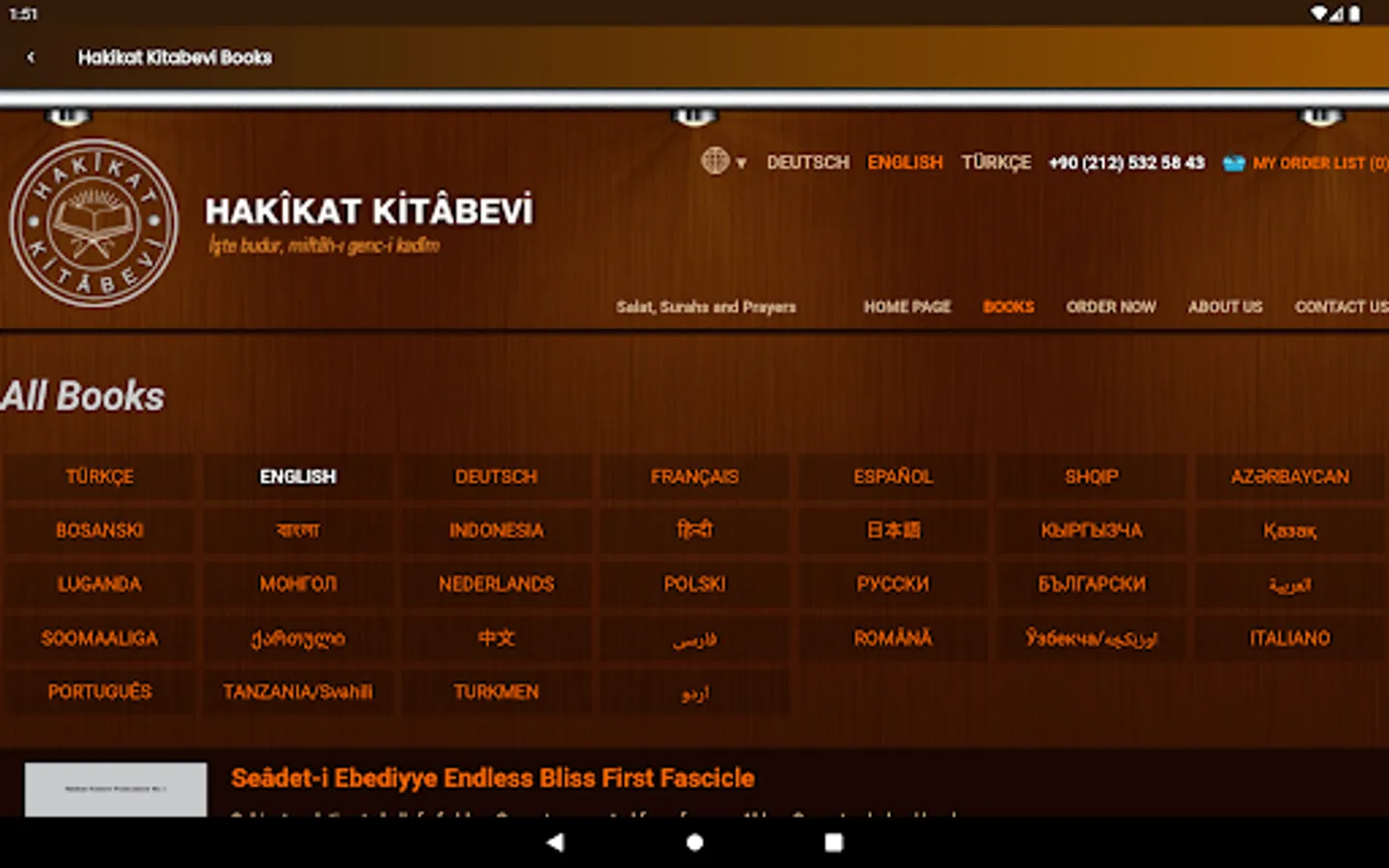Open ORDER NOW menu item

(1111, 307)
